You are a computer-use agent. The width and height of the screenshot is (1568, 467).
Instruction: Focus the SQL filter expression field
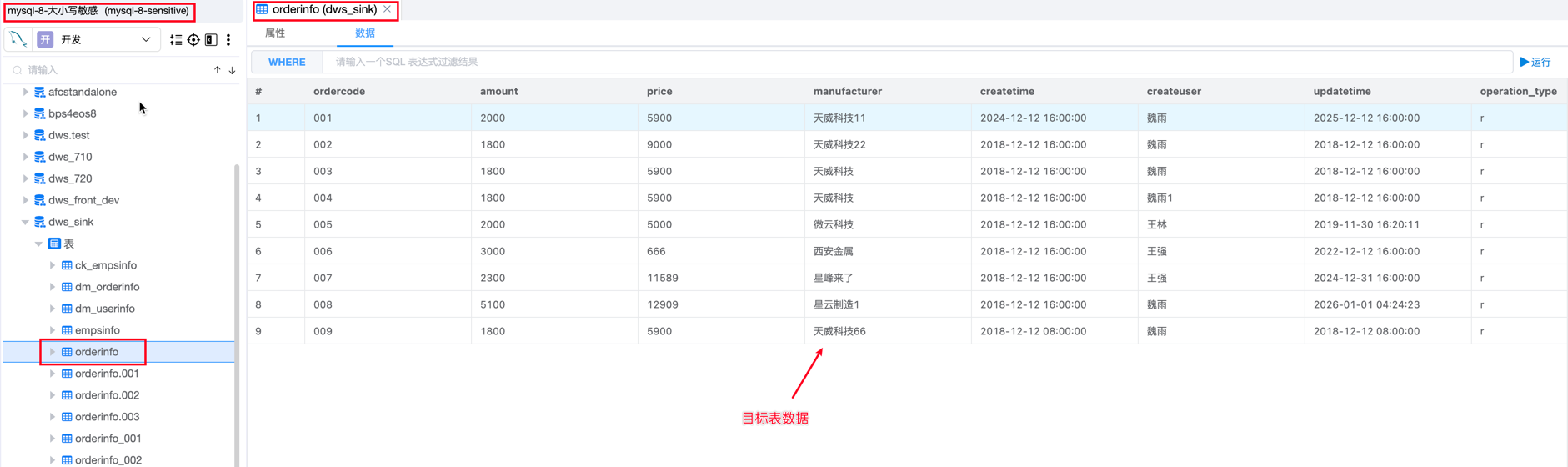pos(917,62)
